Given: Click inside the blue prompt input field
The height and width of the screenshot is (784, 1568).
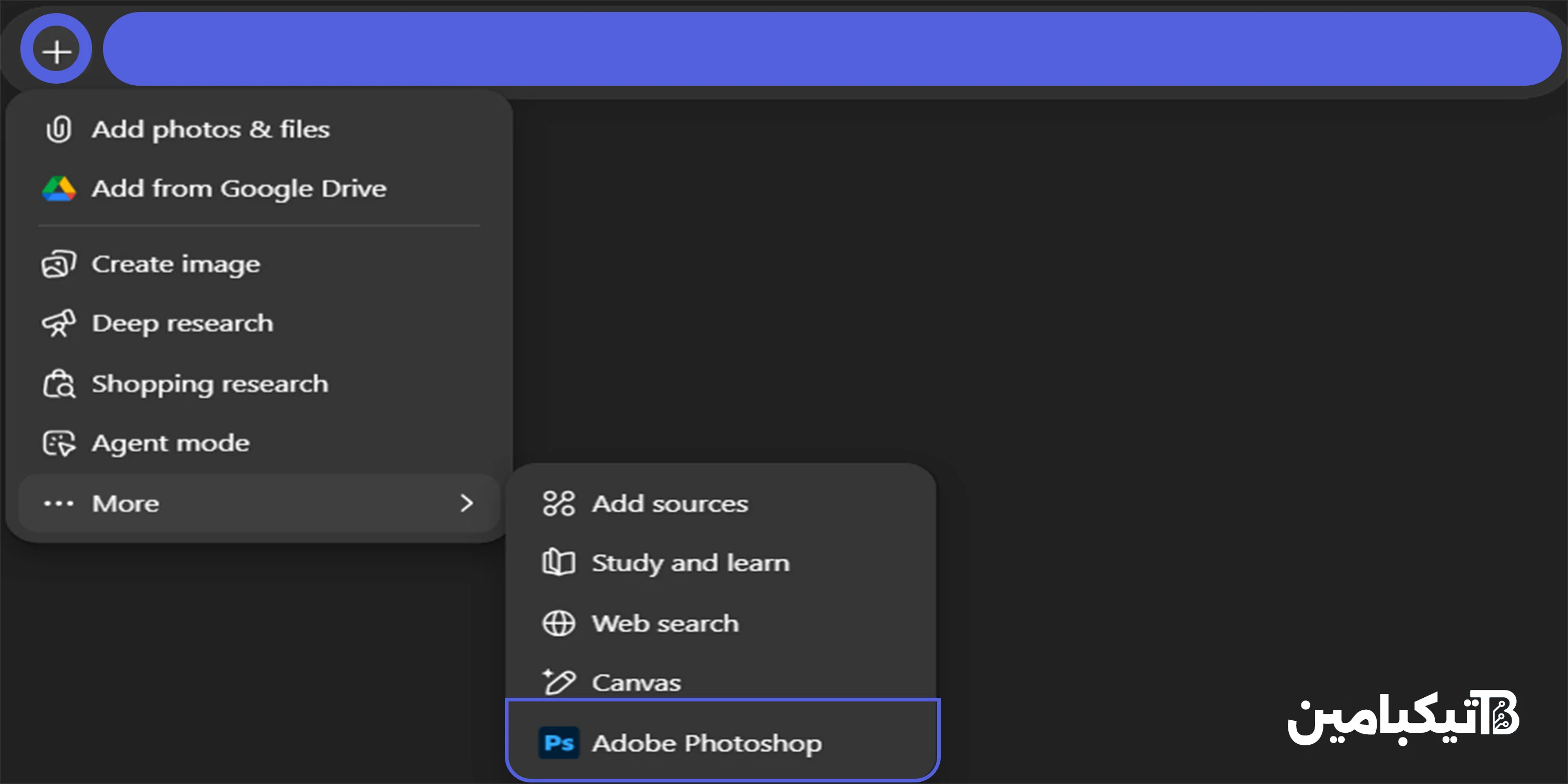Looking at the screenshot, I should pyautogui.click(x=831, y=49).
